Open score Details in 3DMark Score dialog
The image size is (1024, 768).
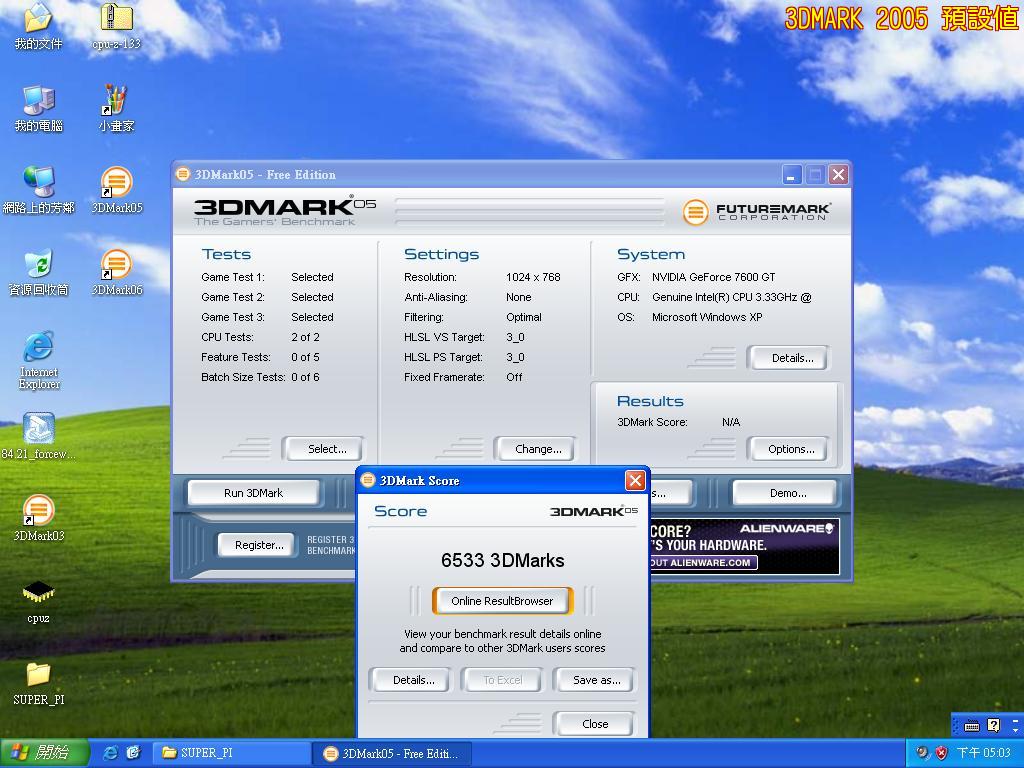click(413, 680)
